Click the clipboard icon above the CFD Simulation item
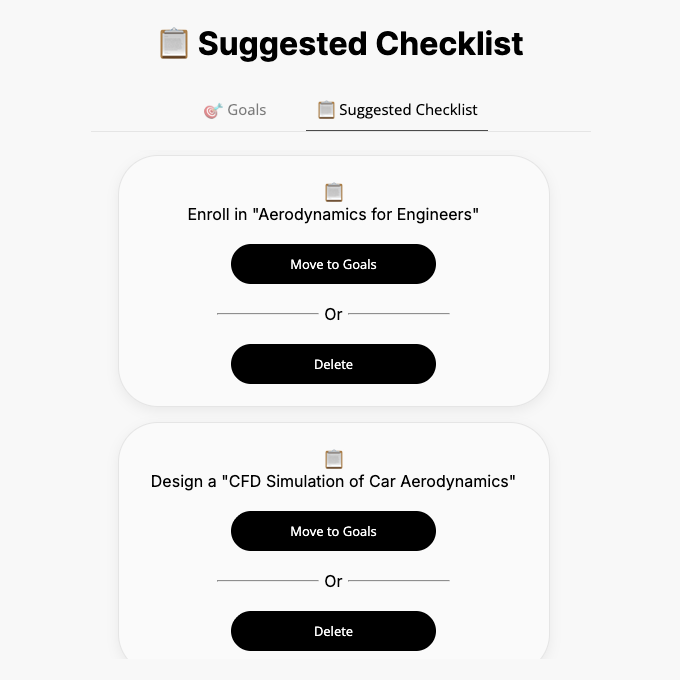 [x=334, y=459]
